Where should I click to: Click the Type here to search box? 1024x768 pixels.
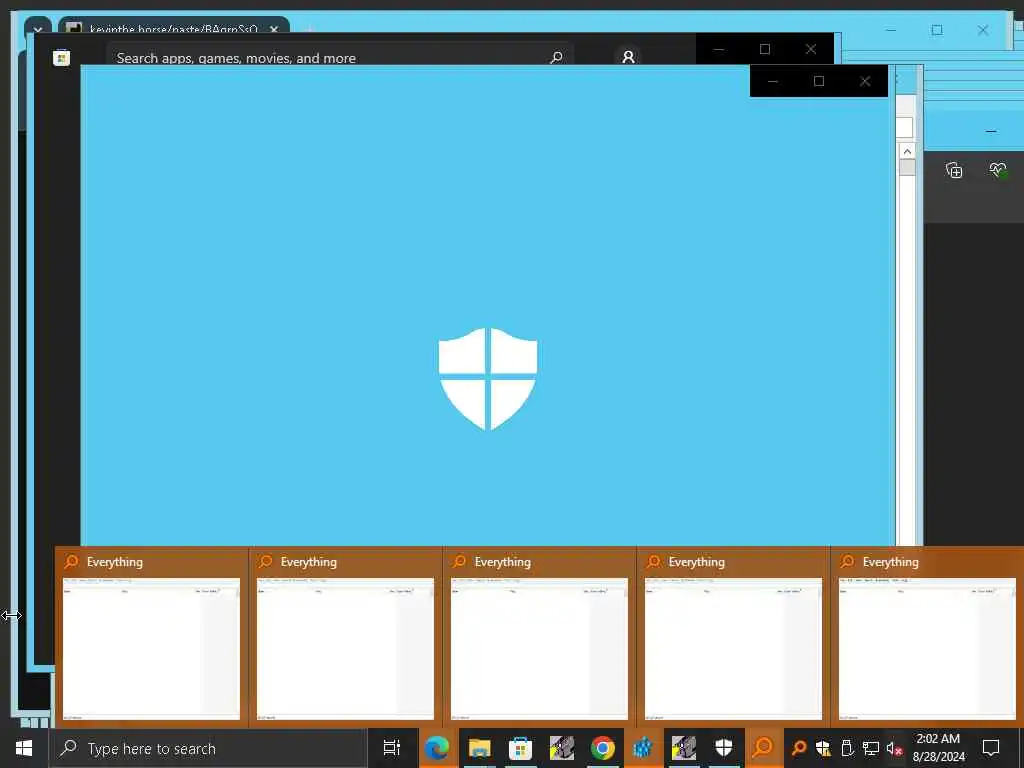(208, 748)
